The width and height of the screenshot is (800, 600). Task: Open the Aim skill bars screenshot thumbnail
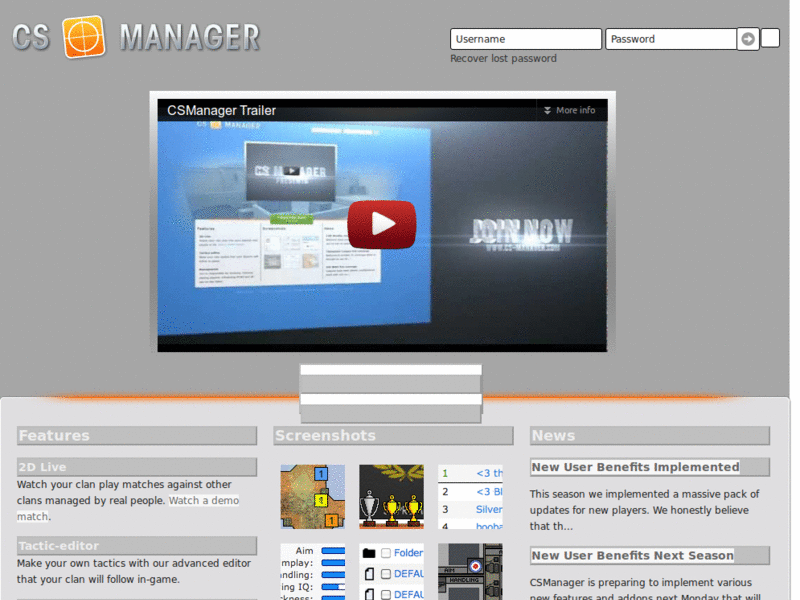(x=313, y=571)
